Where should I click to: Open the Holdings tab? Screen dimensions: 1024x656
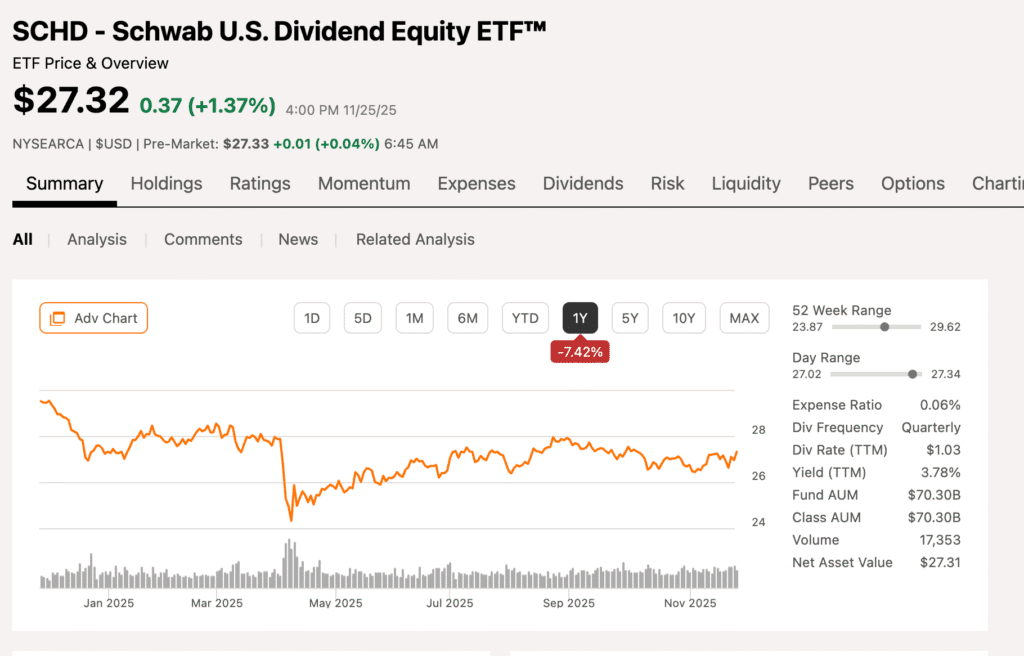click(x=166, y=183)
